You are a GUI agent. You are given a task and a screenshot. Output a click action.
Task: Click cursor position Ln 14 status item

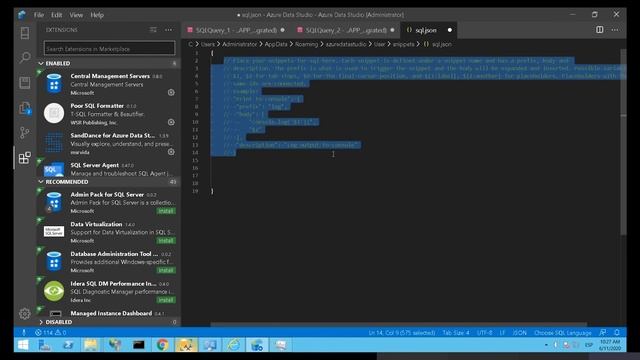pyautogui.click(x=402, y=333)
